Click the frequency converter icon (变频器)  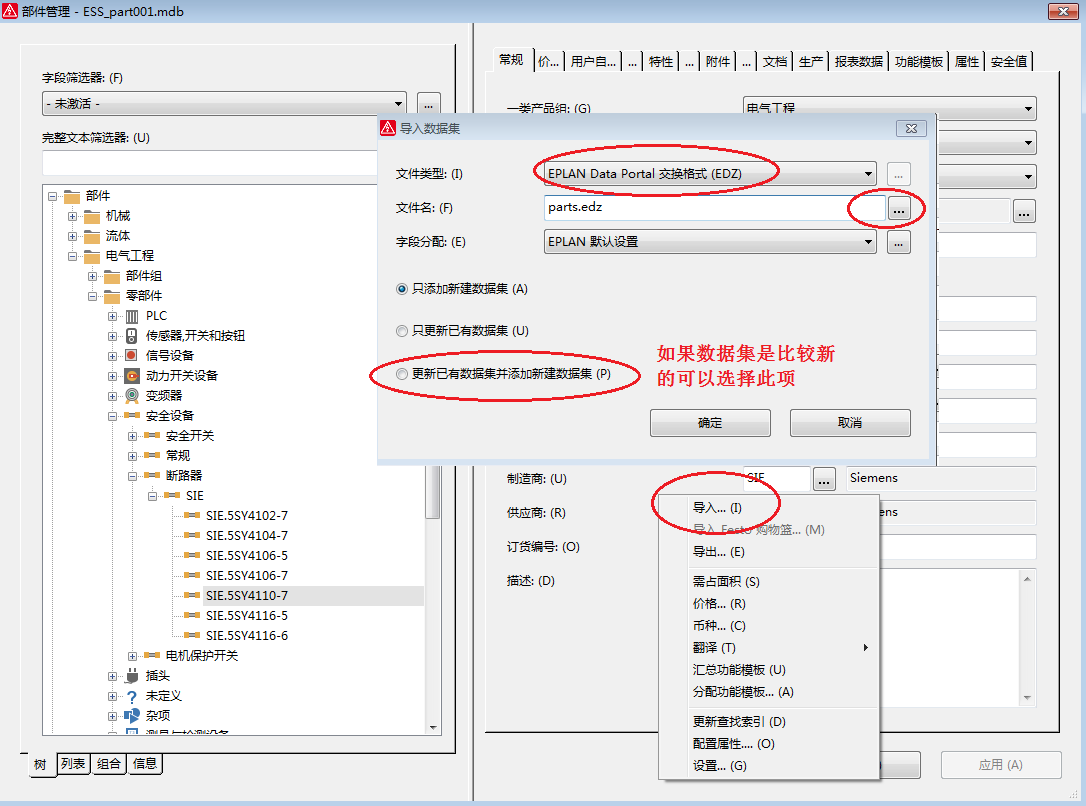point(132,395)
